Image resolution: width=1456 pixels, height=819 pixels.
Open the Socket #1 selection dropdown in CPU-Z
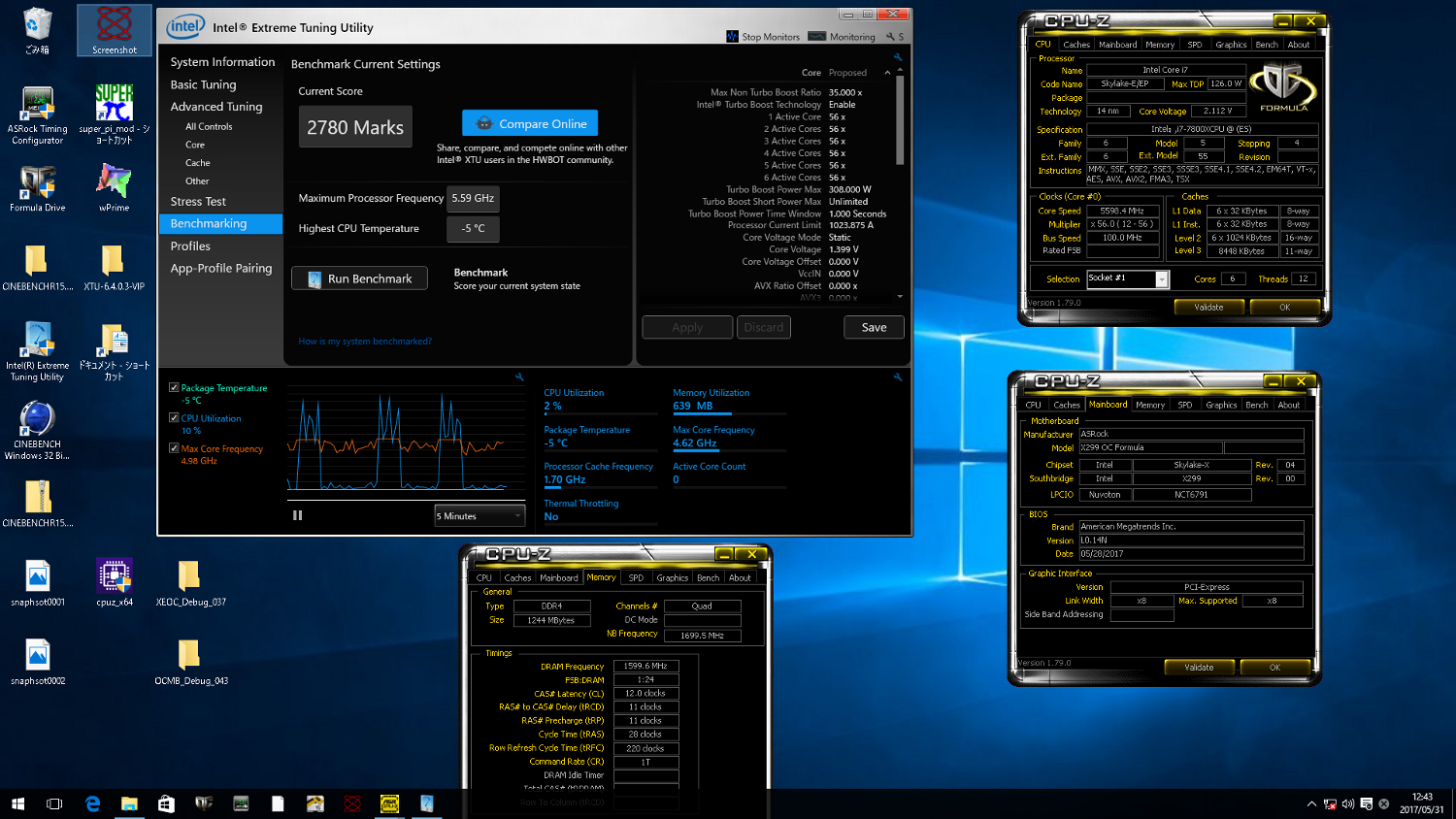(x=1127, y=278)
